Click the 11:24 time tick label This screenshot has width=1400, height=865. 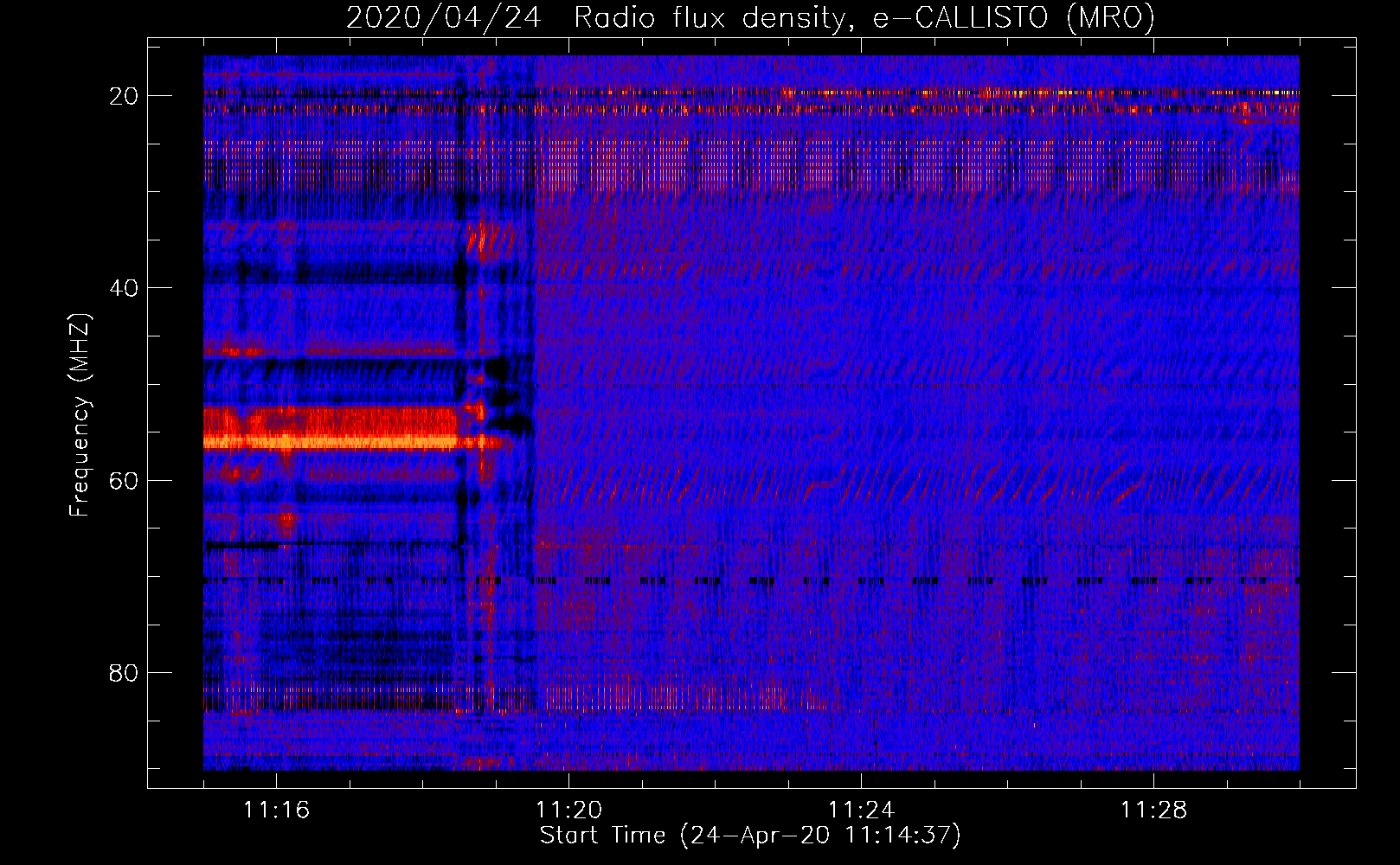pos(861,811)
